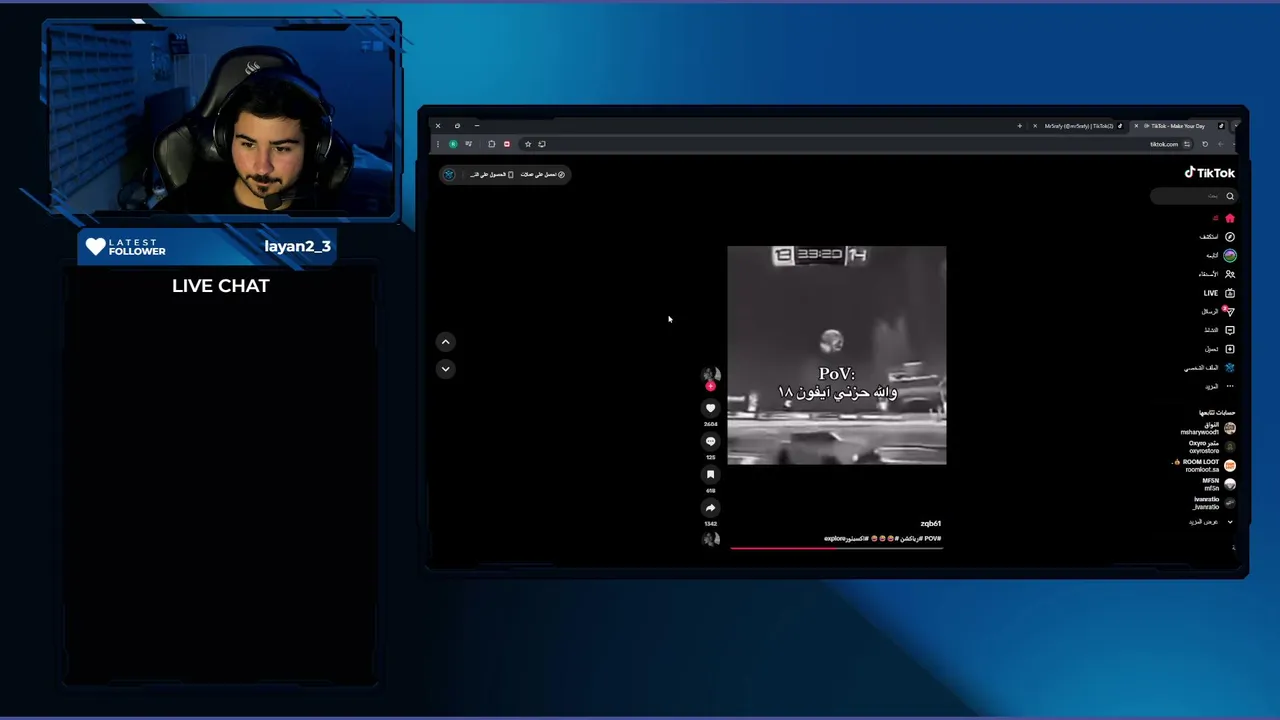The width and height of the screenshot is (1280, 720).
Task: Open the ROOM LOOT followed account
Action: click(x=1206, y=465)
